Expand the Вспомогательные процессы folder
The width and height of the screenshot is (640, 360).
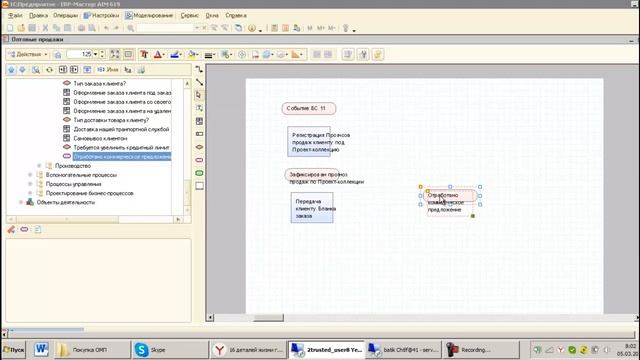30,175
